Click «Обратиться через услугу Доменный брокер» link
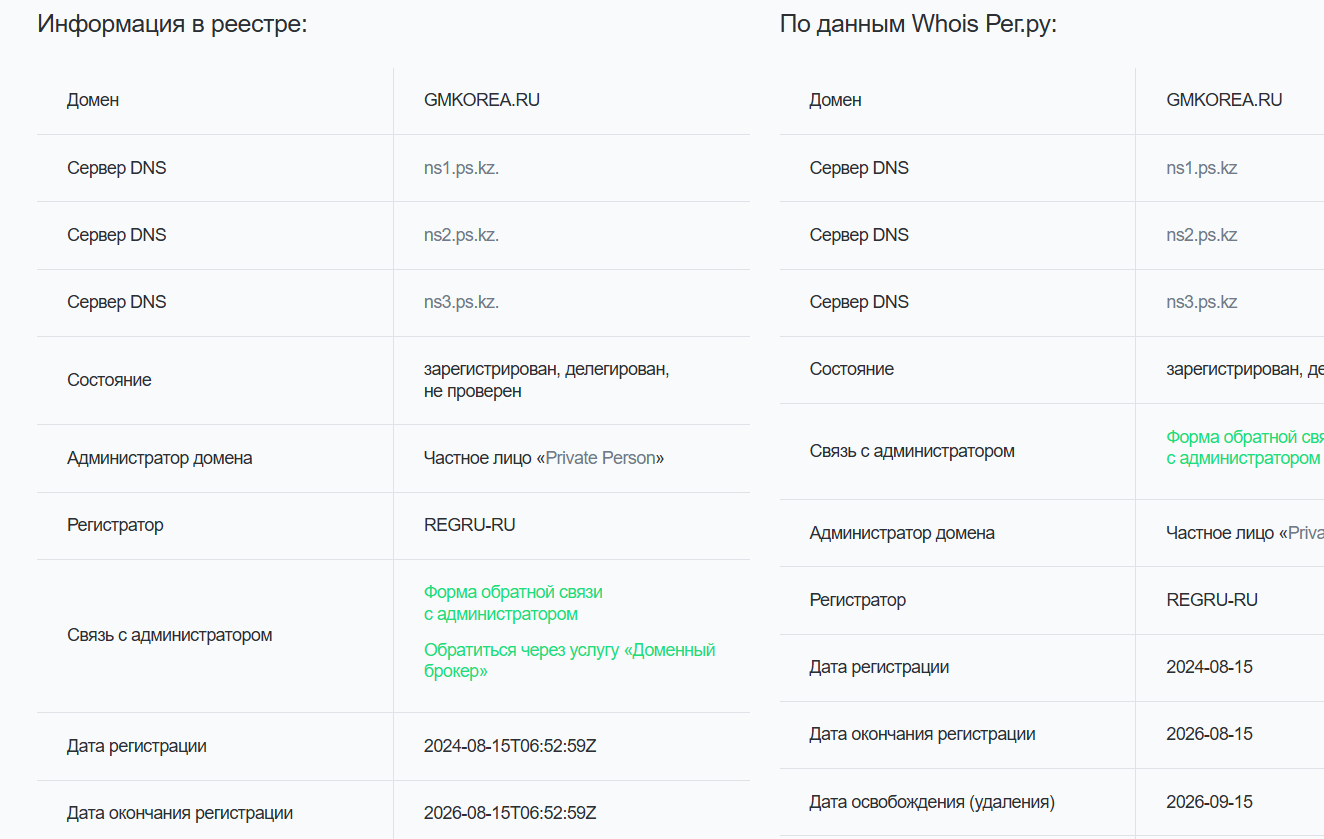This screenshot has width=1324, height=839. point(569,660)
